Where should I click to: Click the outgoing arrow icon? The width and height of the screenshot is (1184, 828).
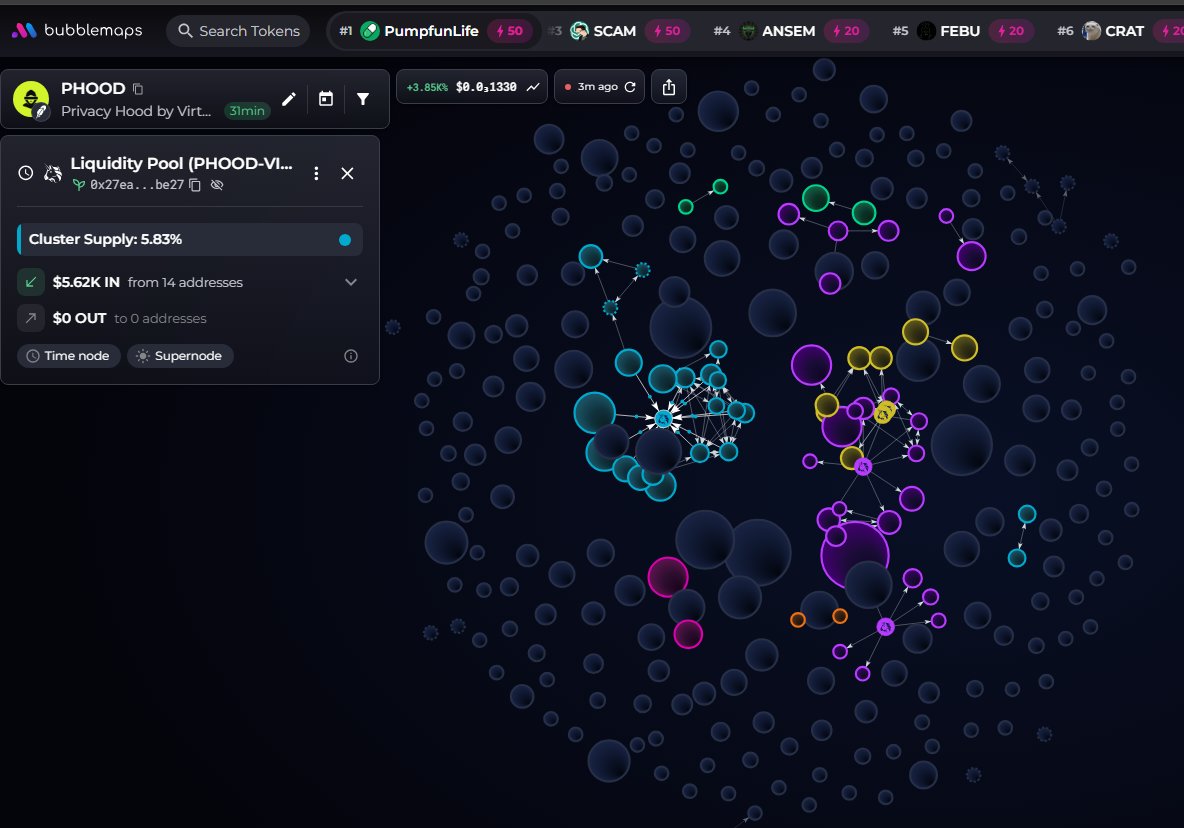coord(31,319)
